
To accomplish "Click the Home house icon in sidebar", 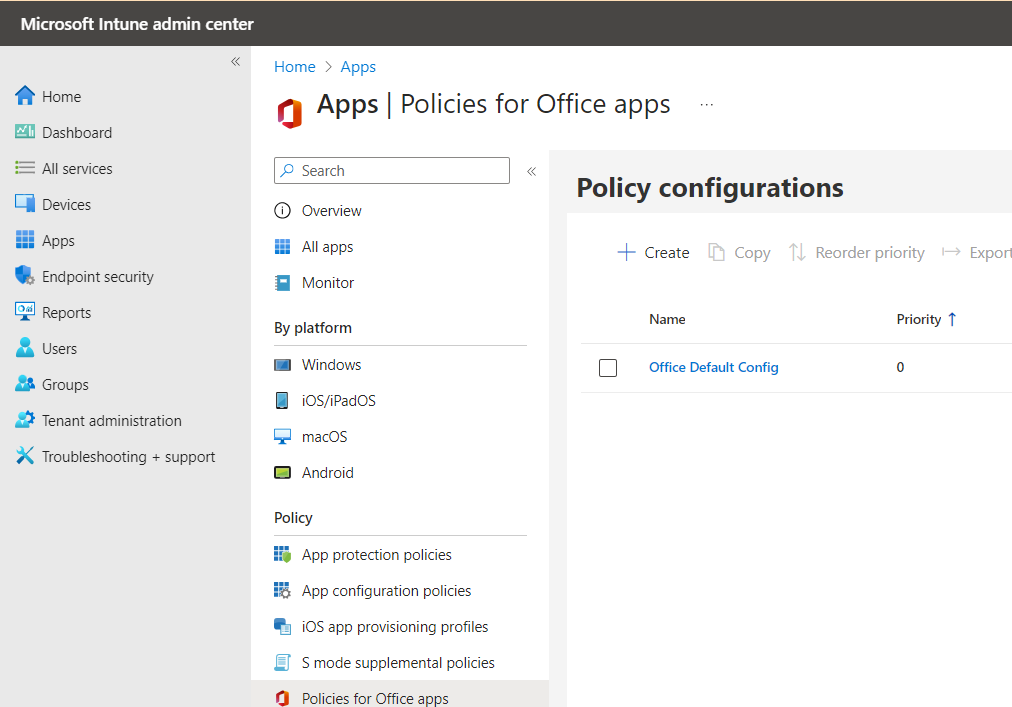I will tap(25, 96).
